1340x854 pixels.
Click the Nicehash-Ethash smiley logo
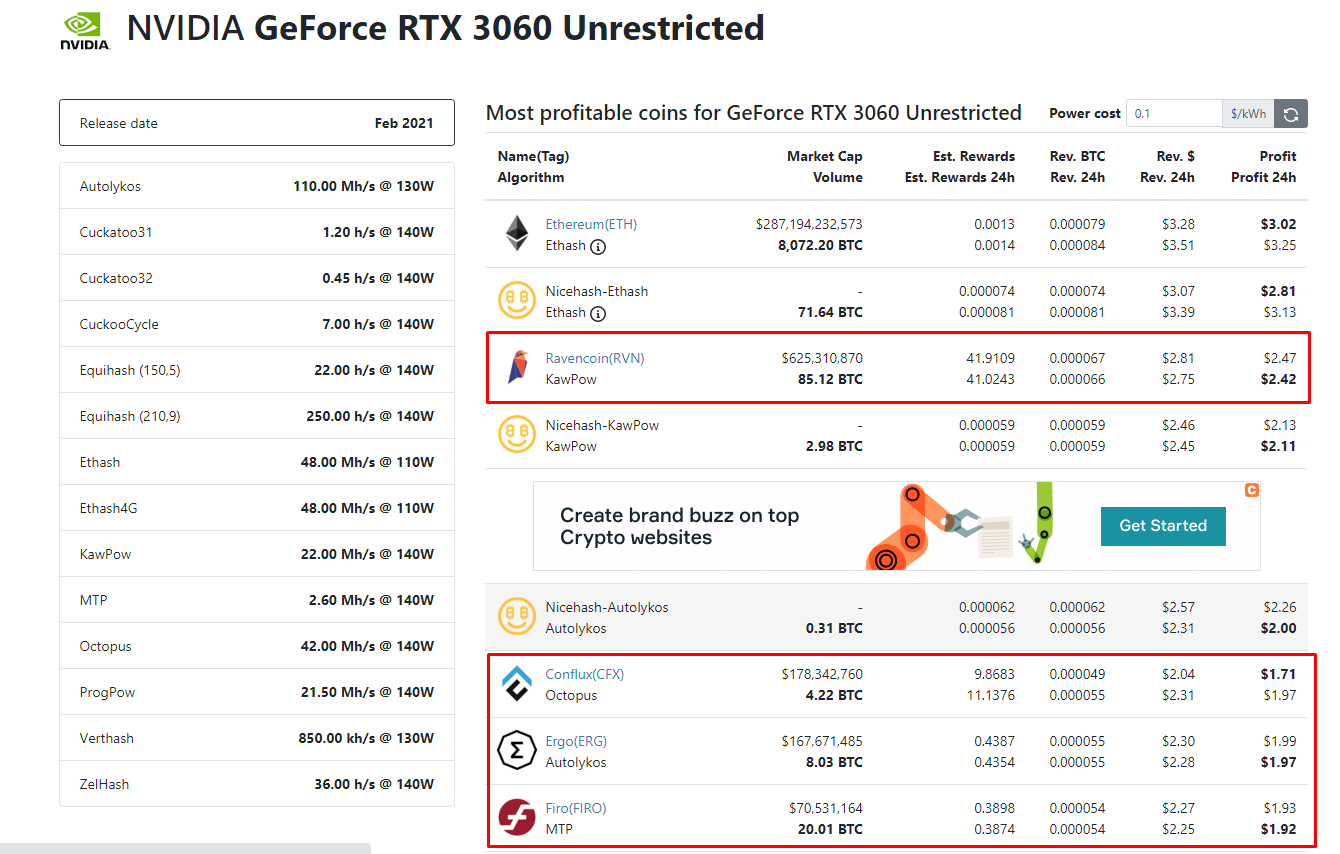click(517, 301)
